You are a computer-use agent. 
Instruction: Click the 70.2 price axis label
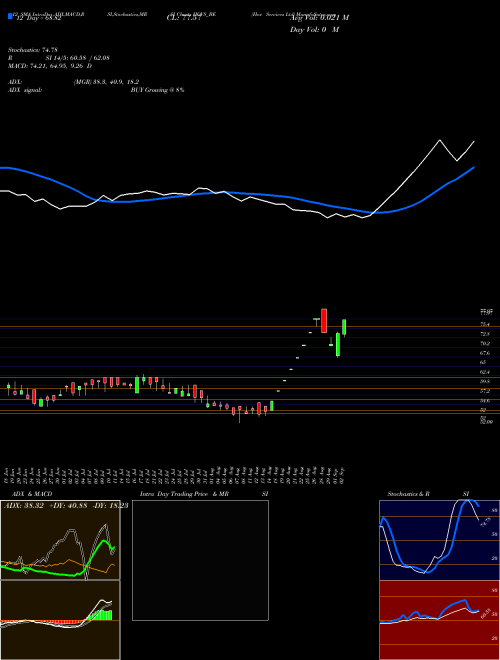485,343
